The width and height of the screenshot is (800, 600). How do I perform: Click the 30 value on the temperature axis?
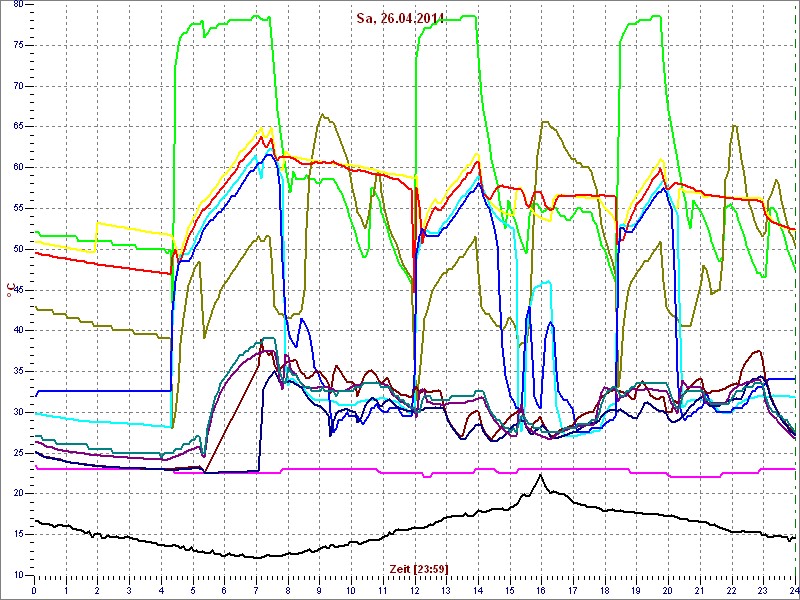pos(18,412)
